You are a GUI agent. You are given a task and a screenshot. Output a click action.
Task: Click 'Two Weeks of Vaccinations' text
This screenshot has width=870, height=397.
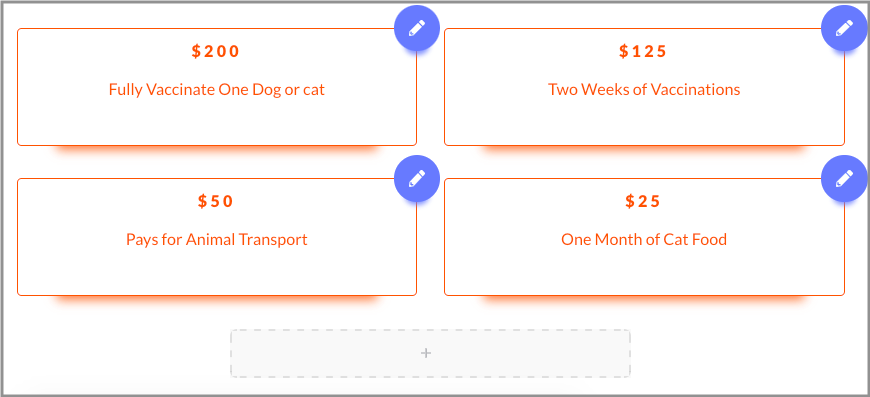click(x=644, y=89)
